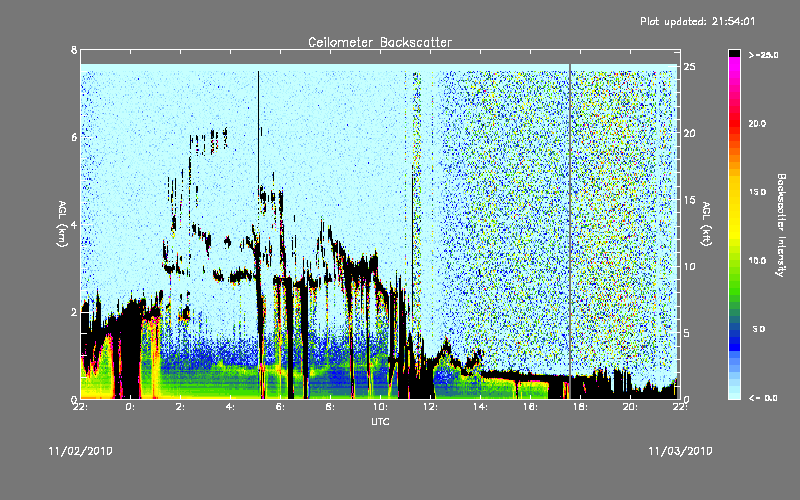The image size is (800, 500).
Task: Click the end date label 11/03/2010
Action: pyautogui.click(x=680, y=451)
